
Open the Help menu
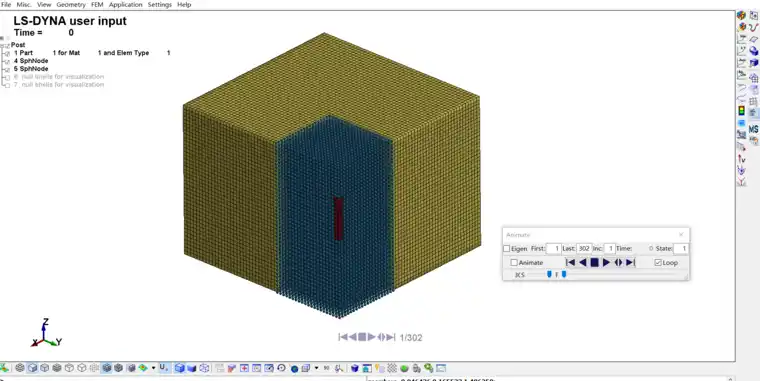(184, 4)
